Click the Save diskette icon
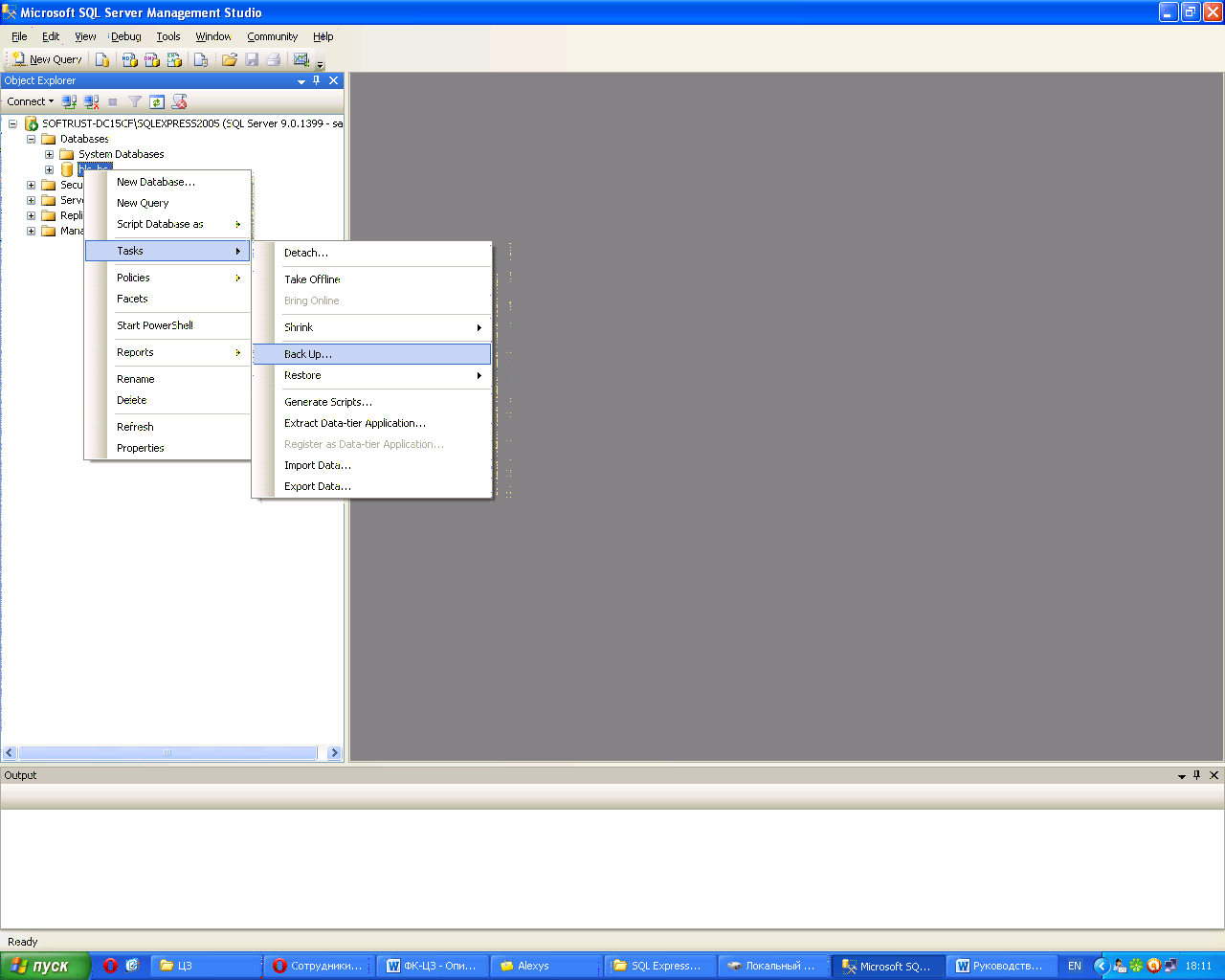This screenshot has width=1225, height=980. point(252,59)
